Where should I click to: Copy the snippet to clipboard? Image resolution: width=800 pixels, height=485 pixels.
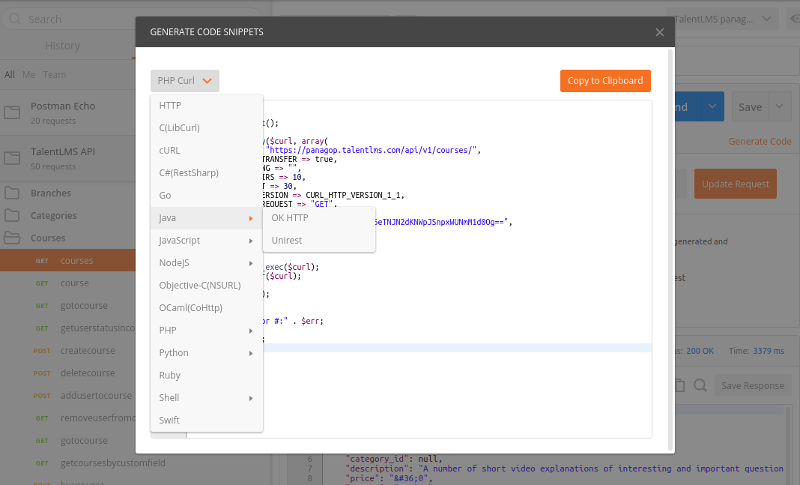tap(605, 81)
